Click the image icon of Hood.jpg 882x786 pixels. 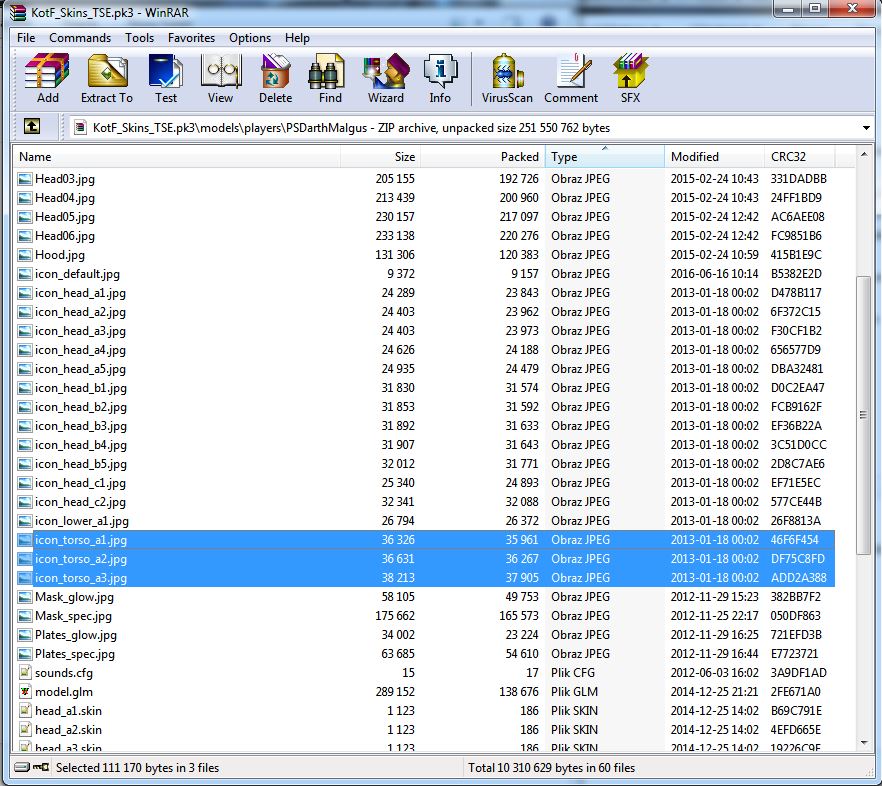(x=25, y=255)
